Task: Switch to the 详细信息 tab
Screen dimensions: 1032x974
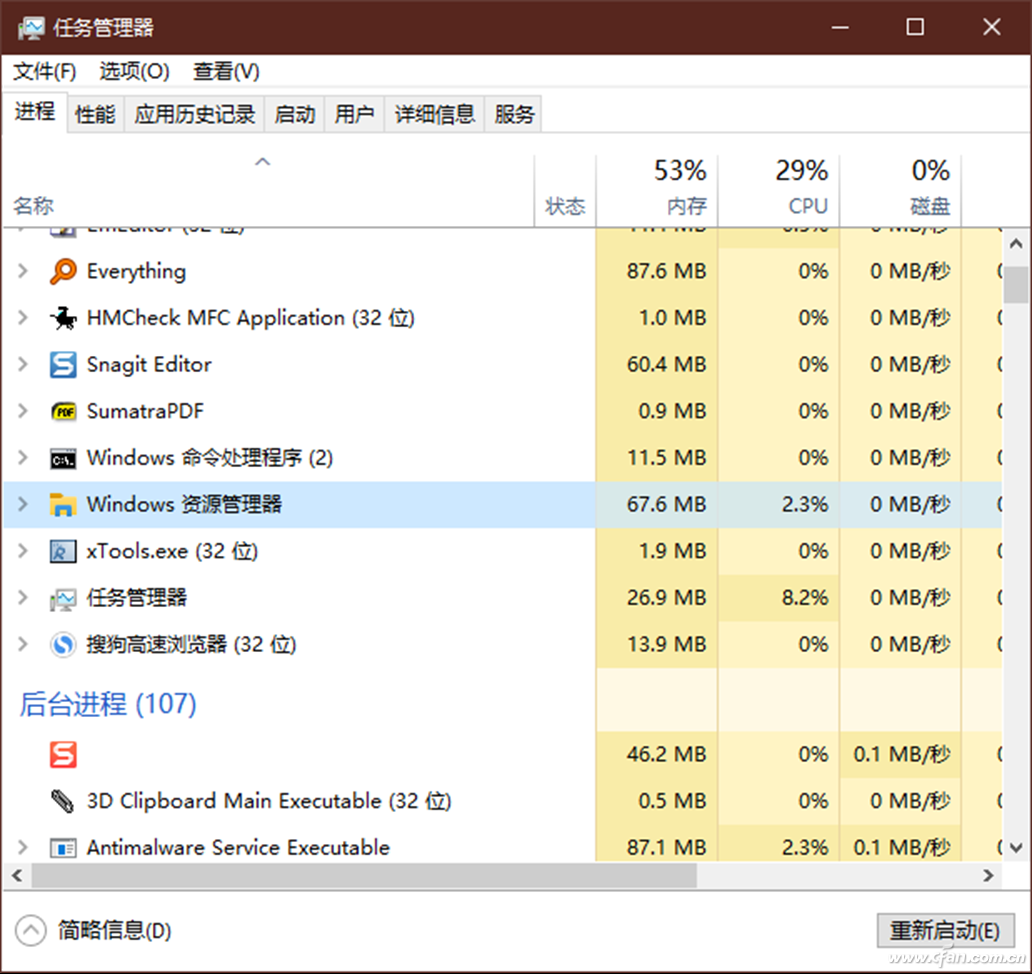Action: coord(434,115)
